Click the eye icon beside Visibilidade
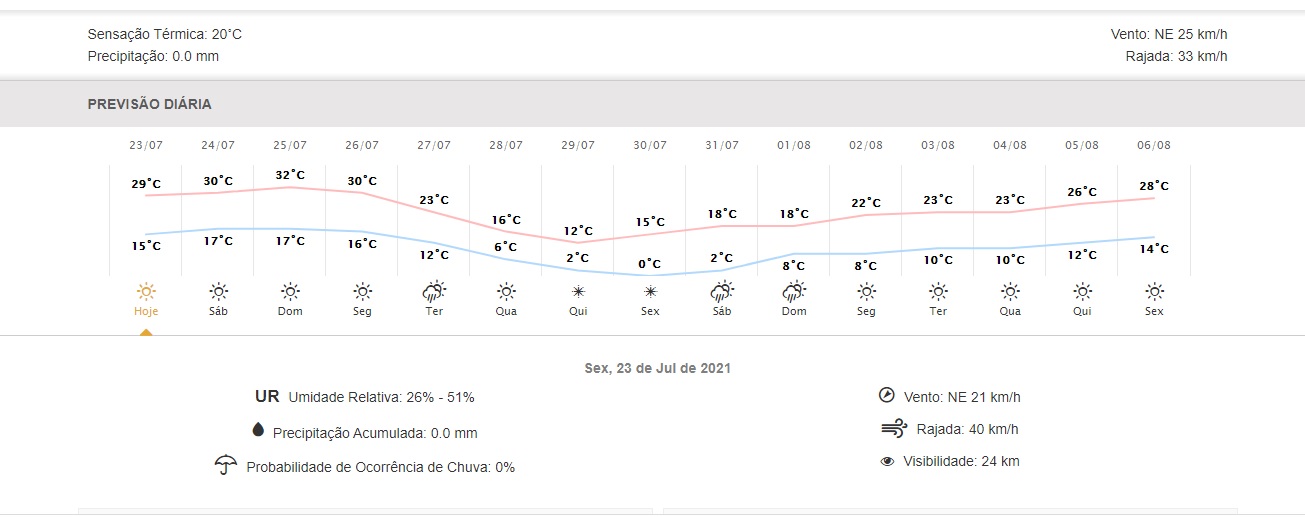 (887, 462)
